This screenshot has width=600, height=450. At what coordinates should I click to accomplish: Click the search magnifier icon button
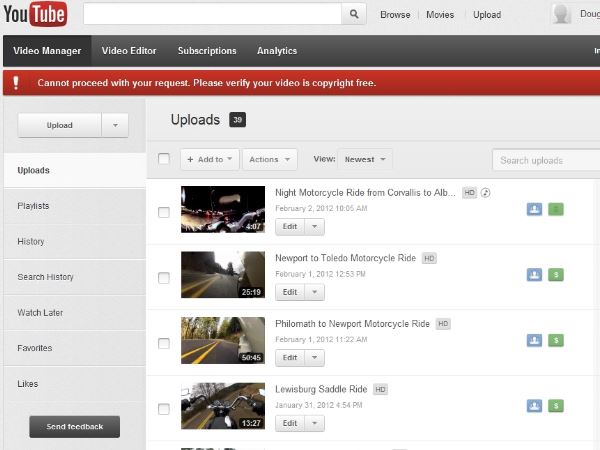pyautogui.click(x=354, y=14)
